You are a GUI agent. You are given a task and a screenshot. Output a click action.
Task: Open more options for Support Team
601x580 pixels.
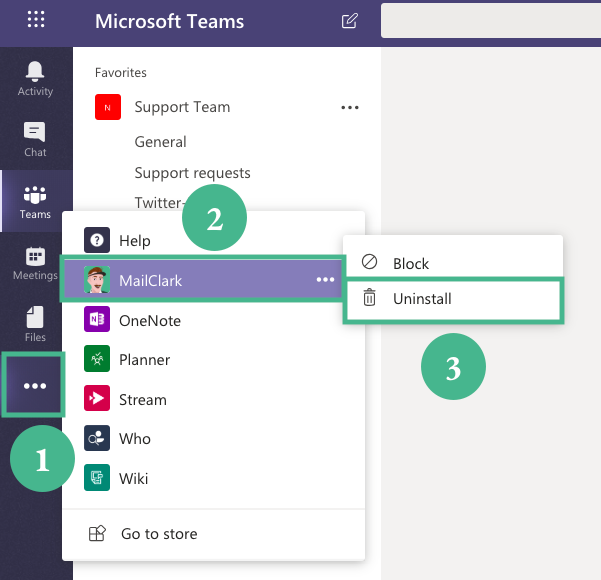[350, 108]
